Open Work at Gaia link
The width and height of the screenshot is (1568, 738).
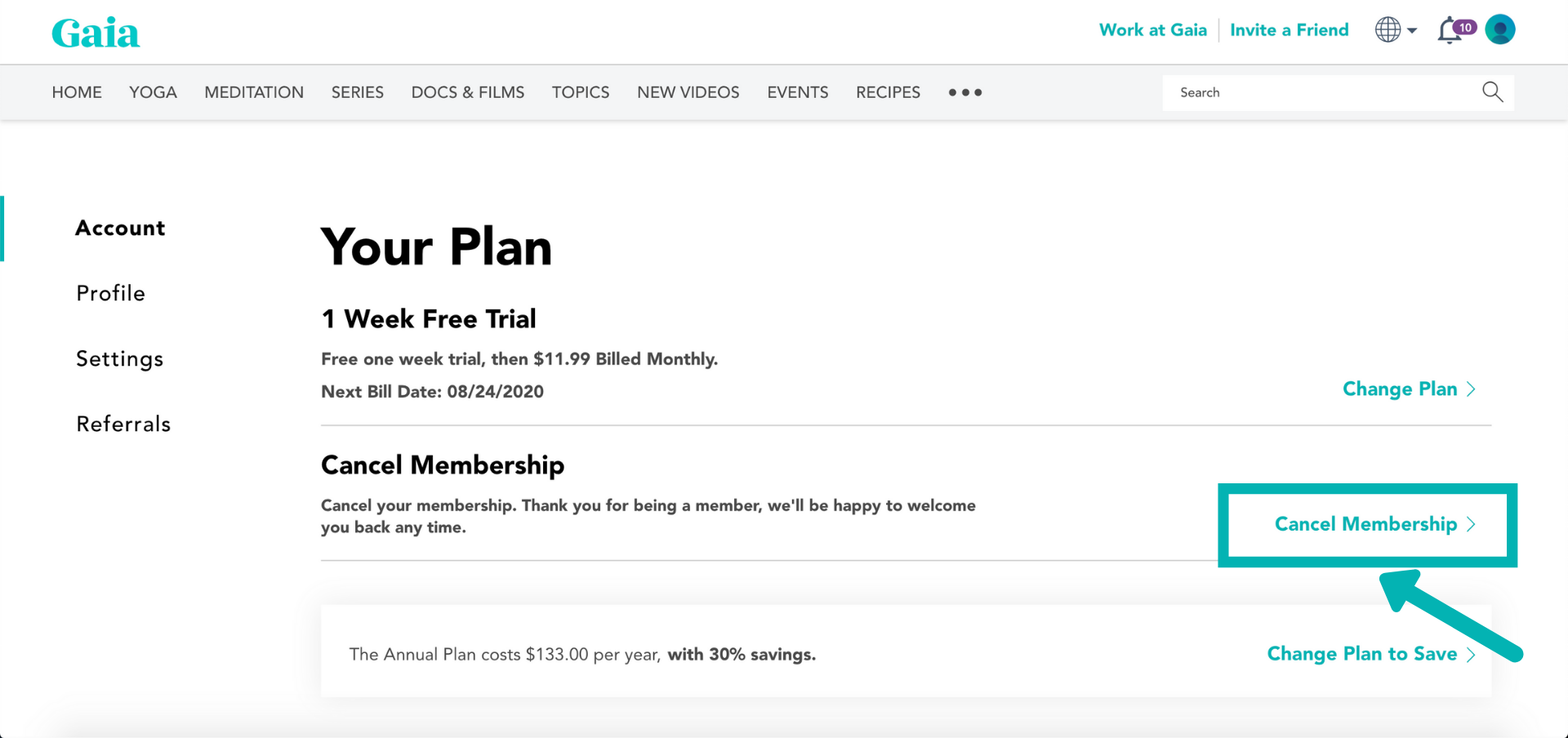coord(1152,30)
